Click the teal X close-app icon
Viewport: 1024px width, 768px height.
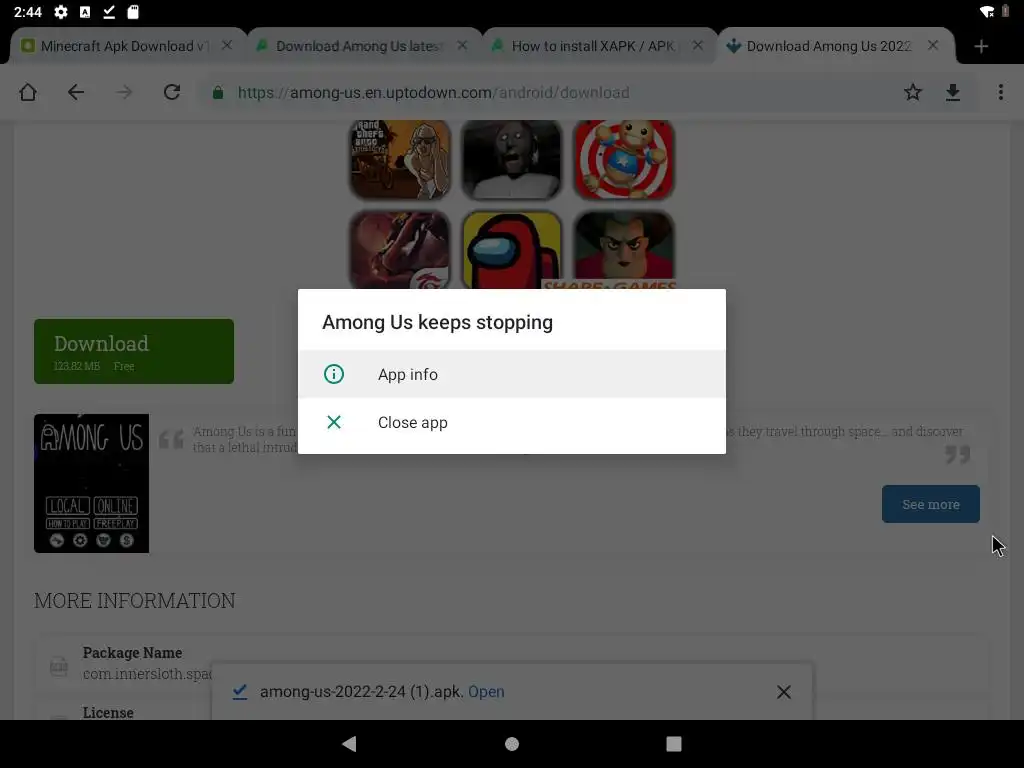coord(334,423)
